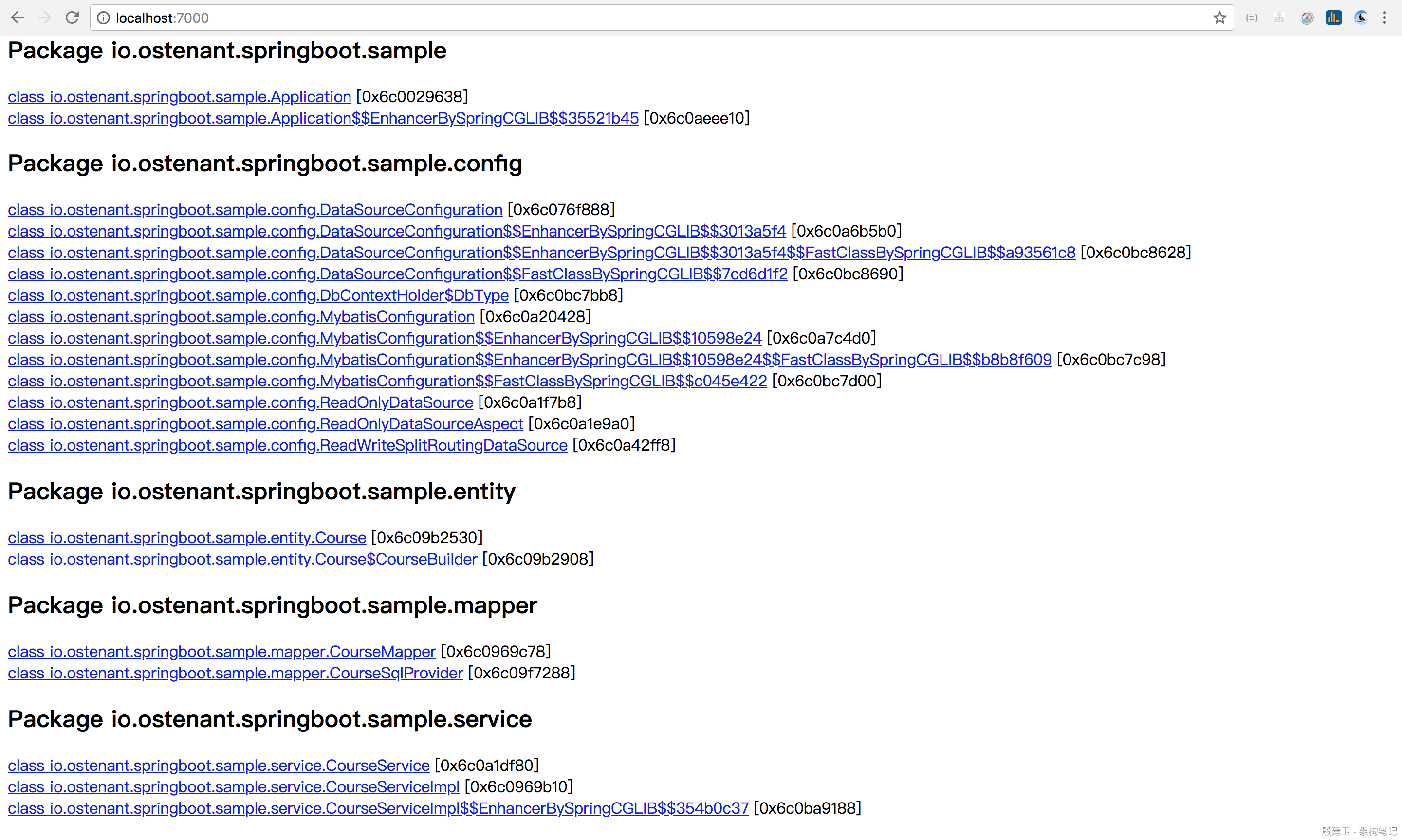
Task: Click heading Package io.ostenant.springboot.sample.mapper
Action: (x=272, y=605)
